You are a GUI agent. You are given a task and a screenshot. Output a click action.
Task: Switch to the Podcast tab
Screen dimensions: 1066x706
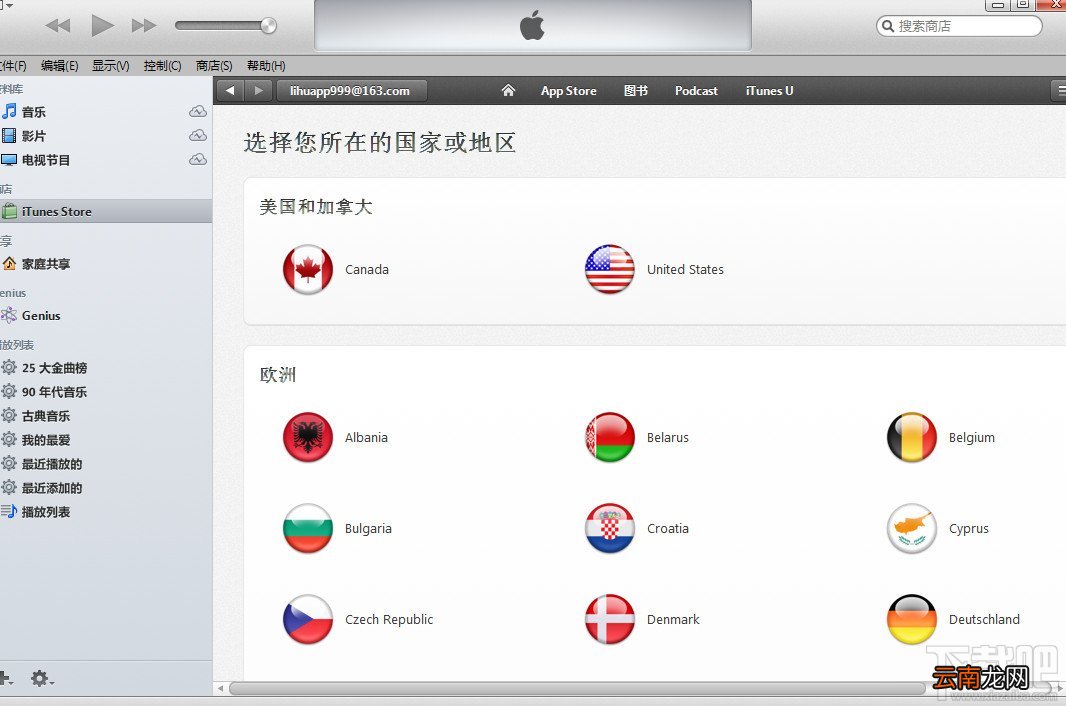[696, 90]
